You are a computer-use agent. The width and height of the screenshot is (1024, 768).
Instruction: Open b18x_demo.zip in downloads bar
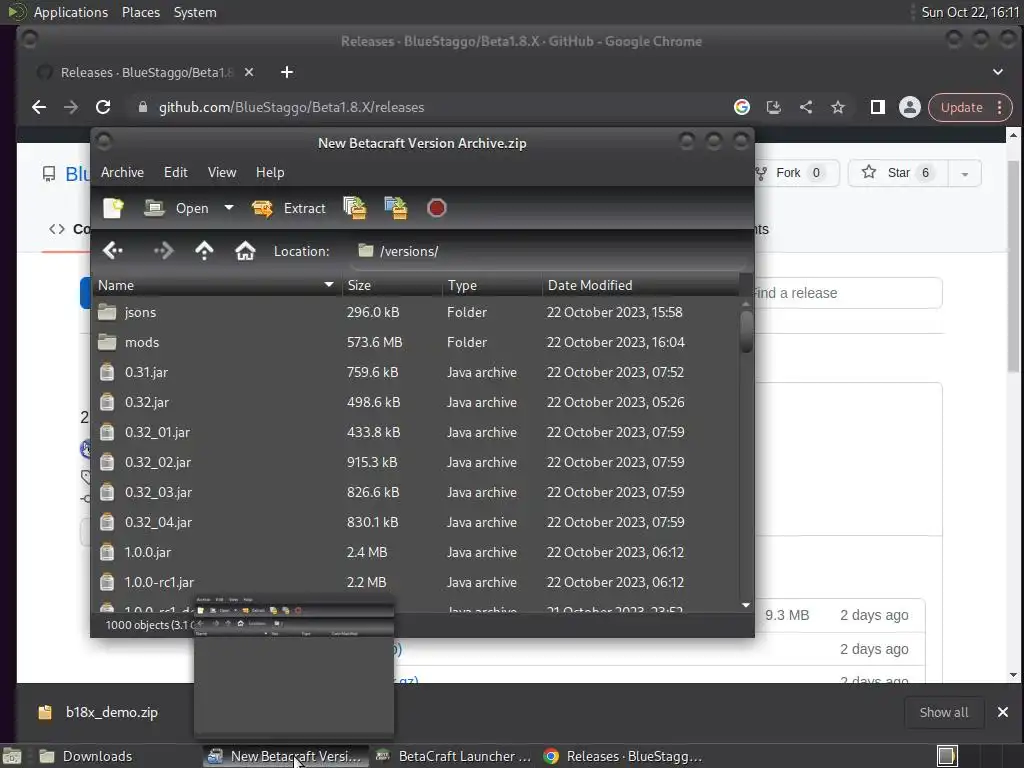(x=101, y=712)
